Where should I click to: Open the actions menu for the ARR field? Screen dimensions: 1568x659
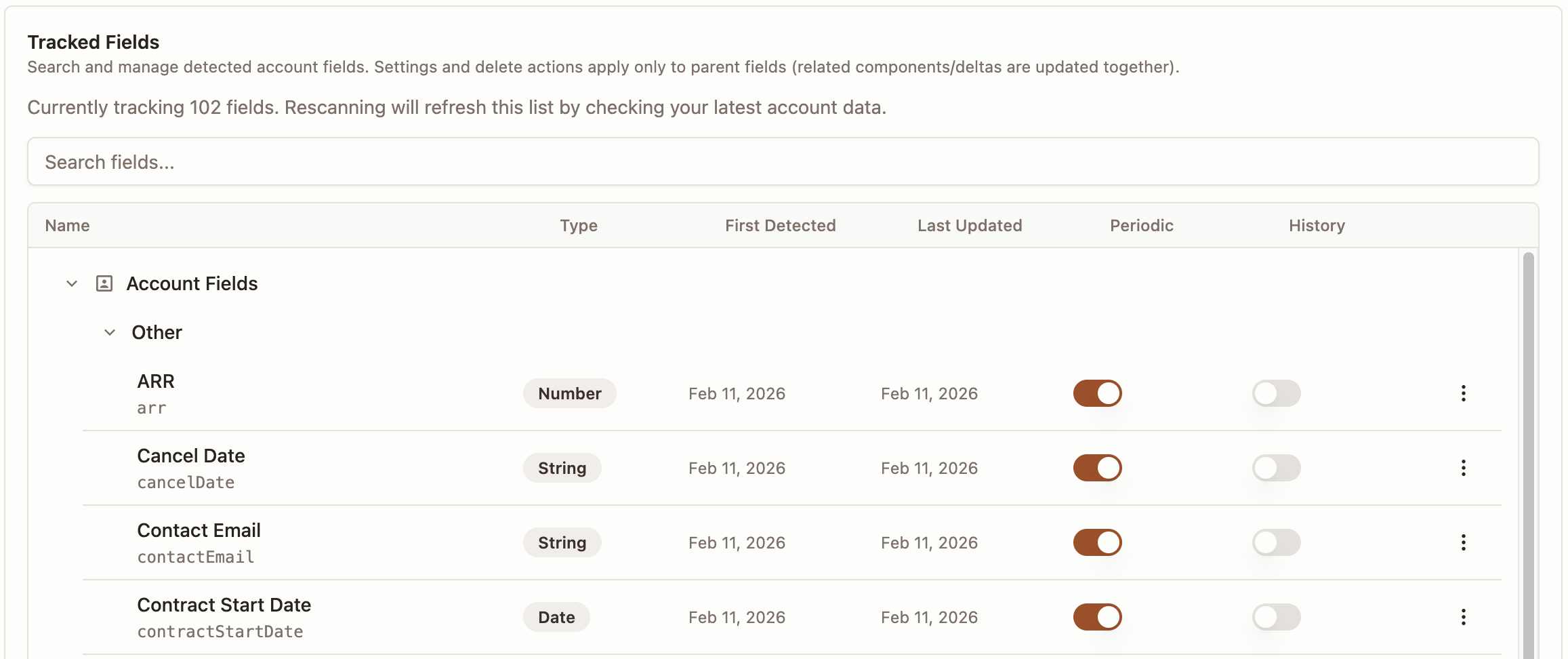[x=1464, y=393]
